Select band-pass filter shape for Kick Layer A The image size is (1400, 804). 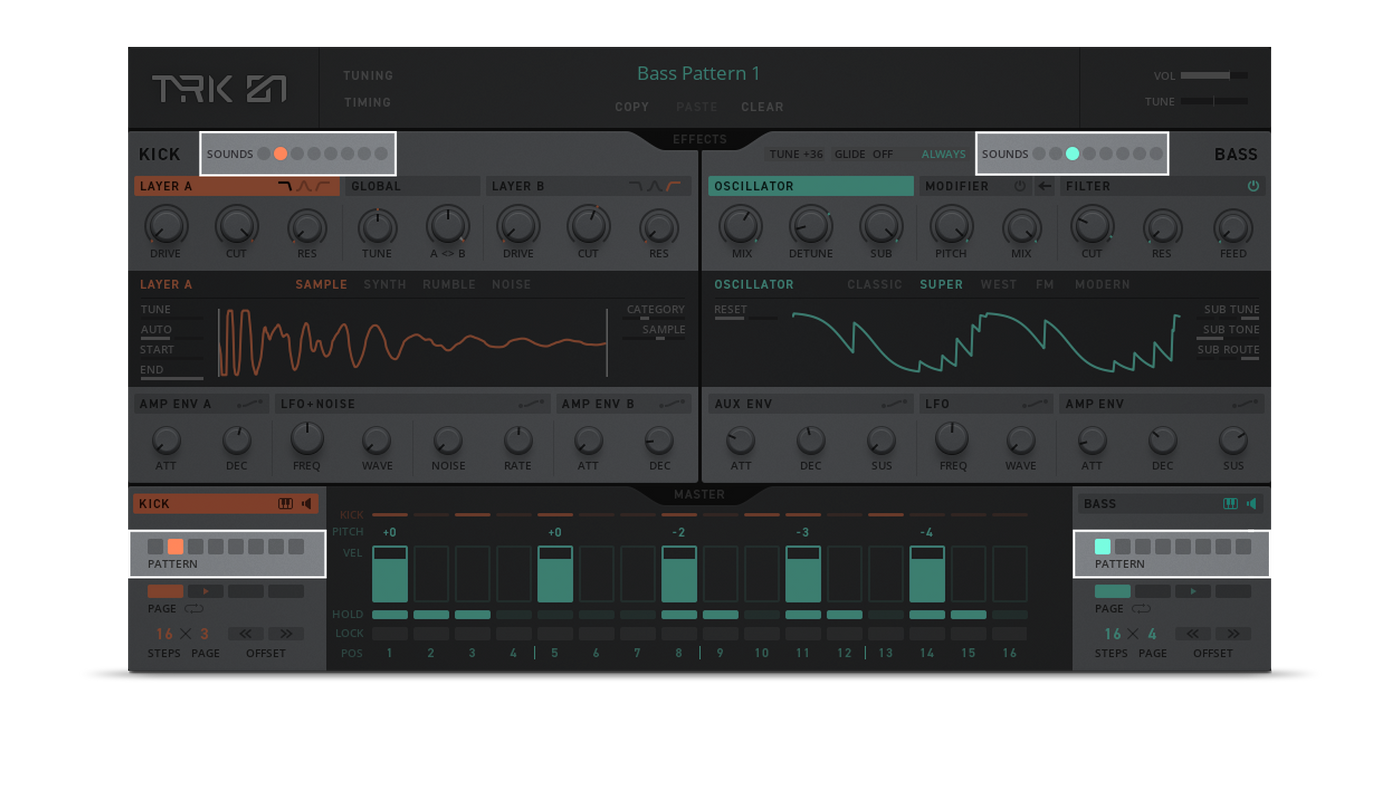[x=303, y=186]
